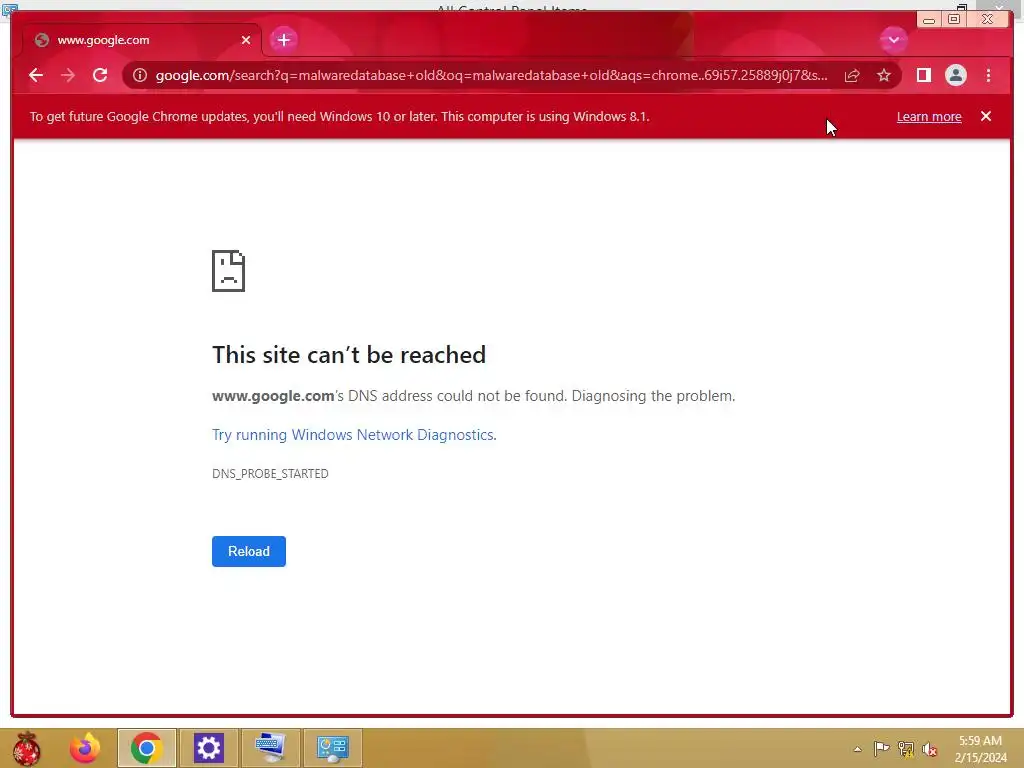Show hidden tray icons arrow
The image size is (1024, 768).
click(857, 749)
